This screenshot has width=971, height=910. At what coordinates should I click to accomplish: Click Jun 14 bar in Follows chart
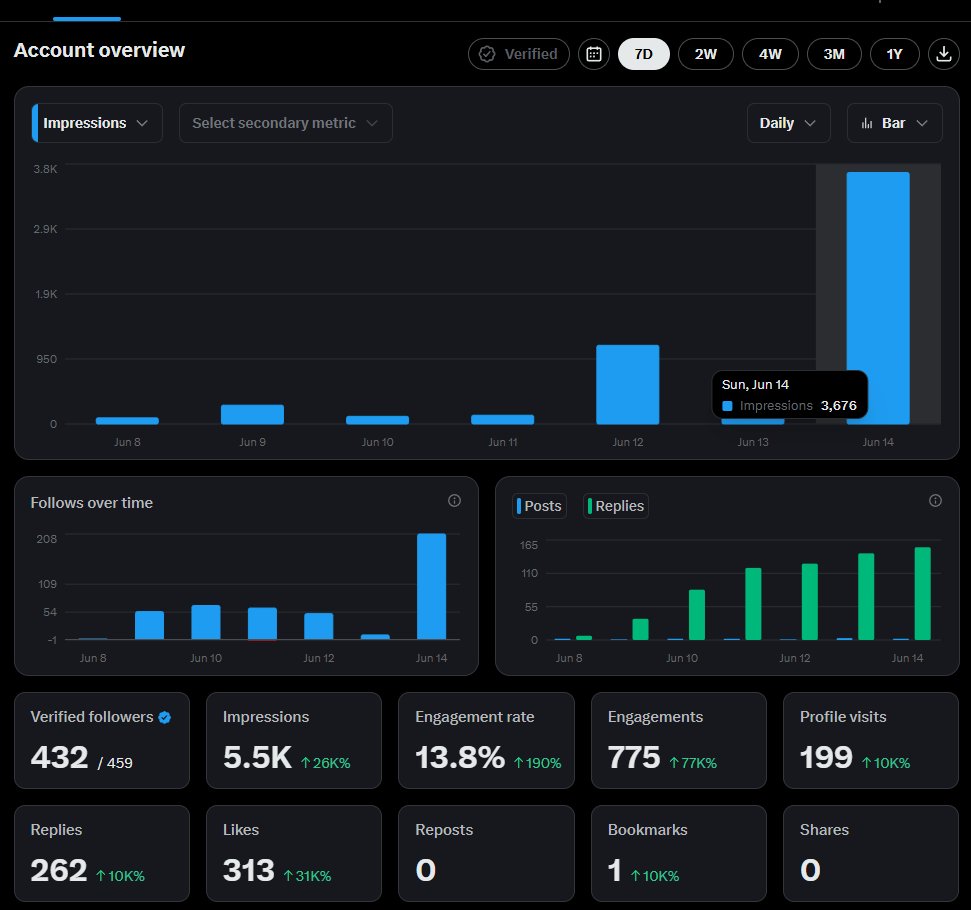coord(432,586)
